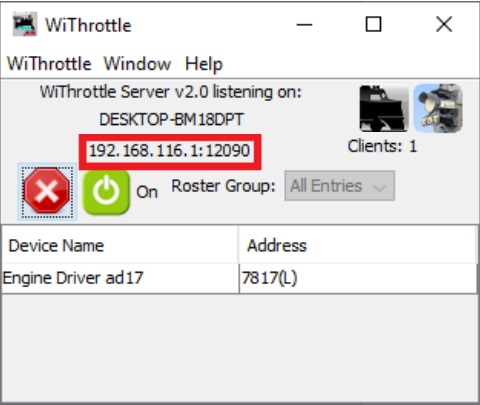Image resolution: width=480 pixels, height=405 pixels.
Task: Click the 7817(L) address cell
Action: [358, 278]
